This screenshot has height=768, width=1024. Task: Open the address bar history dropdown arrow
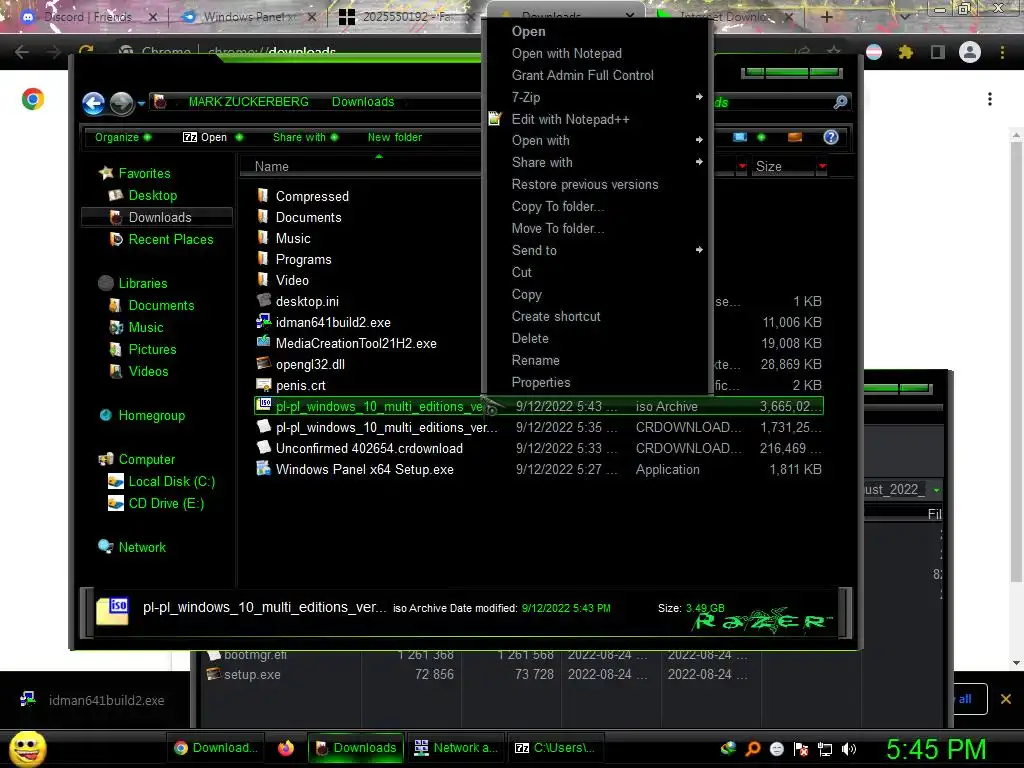click(x=140, y=103)
